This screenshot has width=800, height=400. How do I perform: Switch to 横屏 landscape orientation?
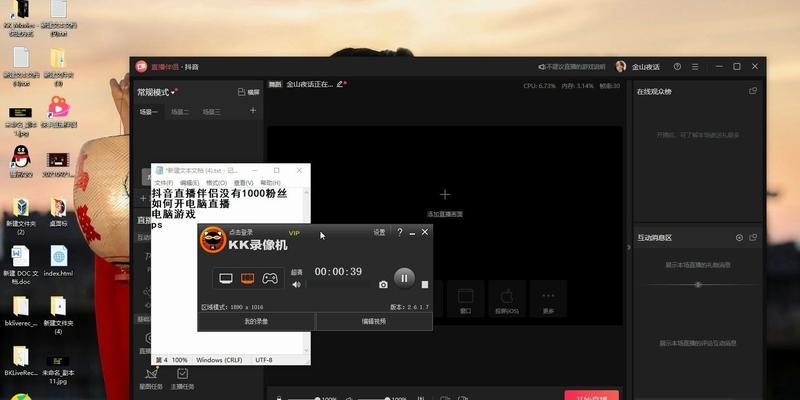248,92
